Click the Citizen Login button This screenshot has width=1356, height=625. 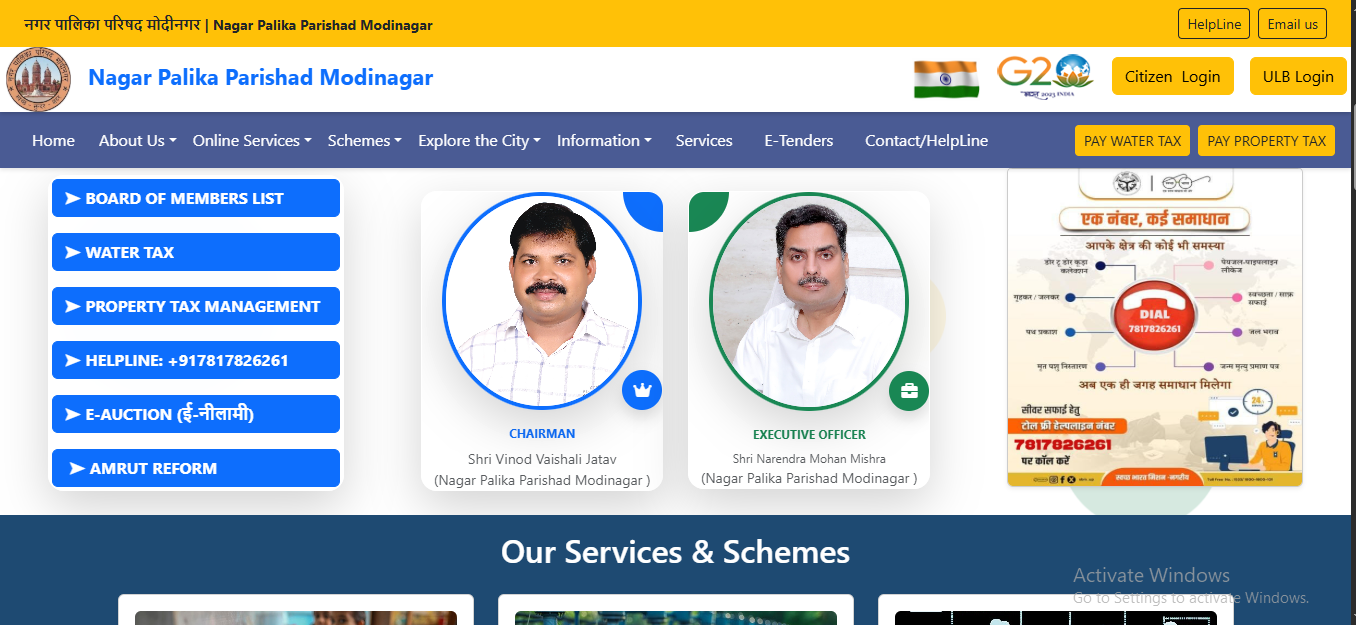[1173, 76]
